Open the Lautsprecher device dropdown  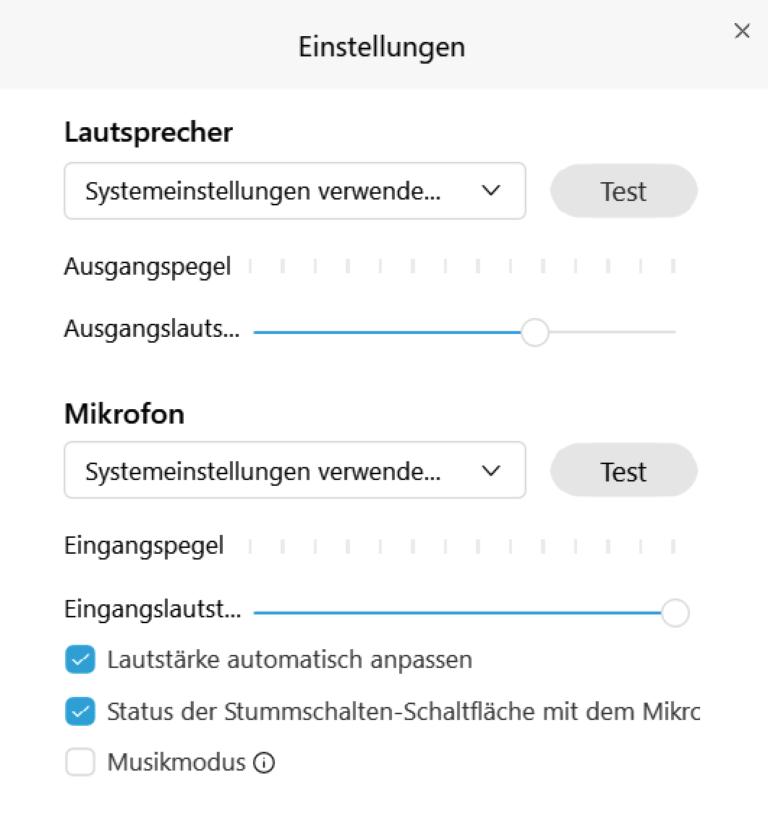pos(295,191)
